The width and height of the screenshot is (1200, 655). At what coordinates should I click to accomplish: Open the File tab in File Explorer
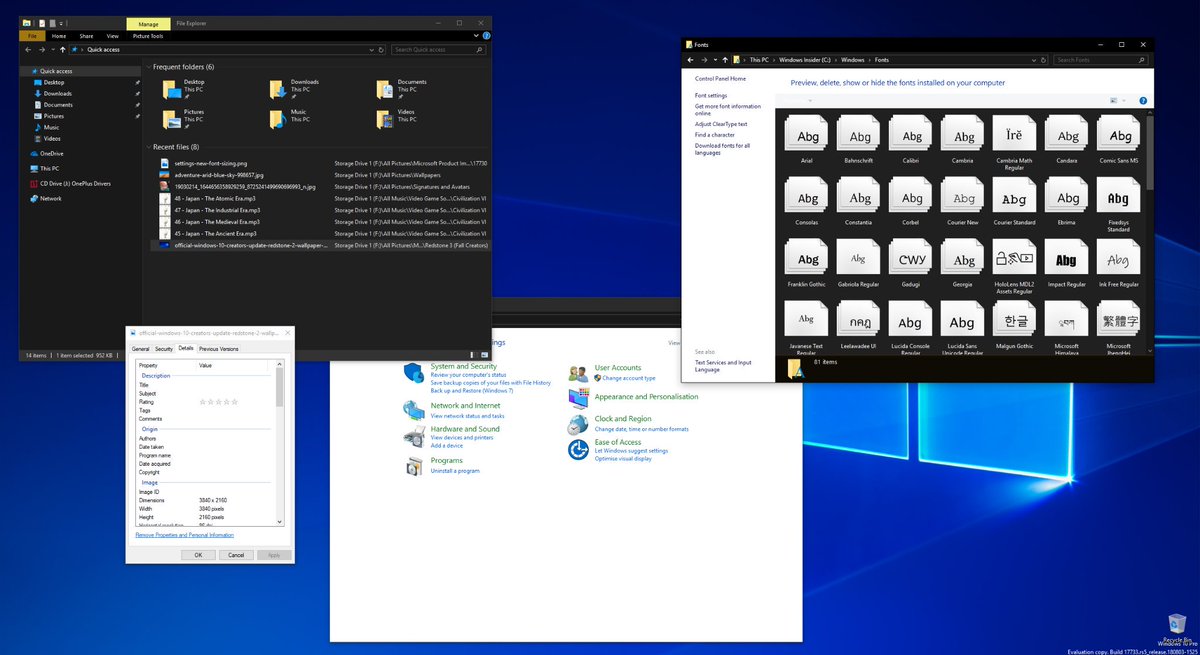click(32, 36)
